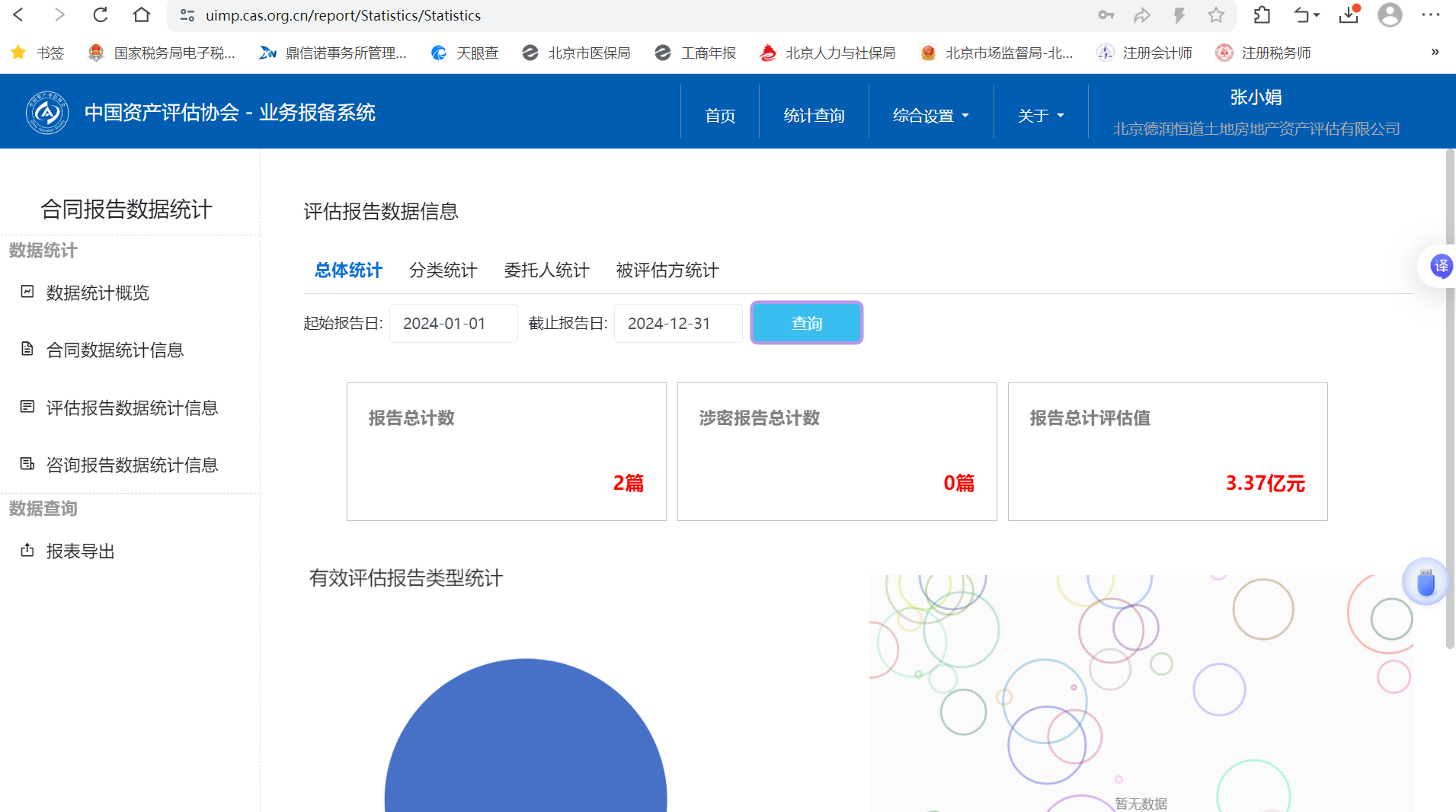Click the 起始报告日 date field
This screenshot has height=812, width=1456.
tap(453, 324)
